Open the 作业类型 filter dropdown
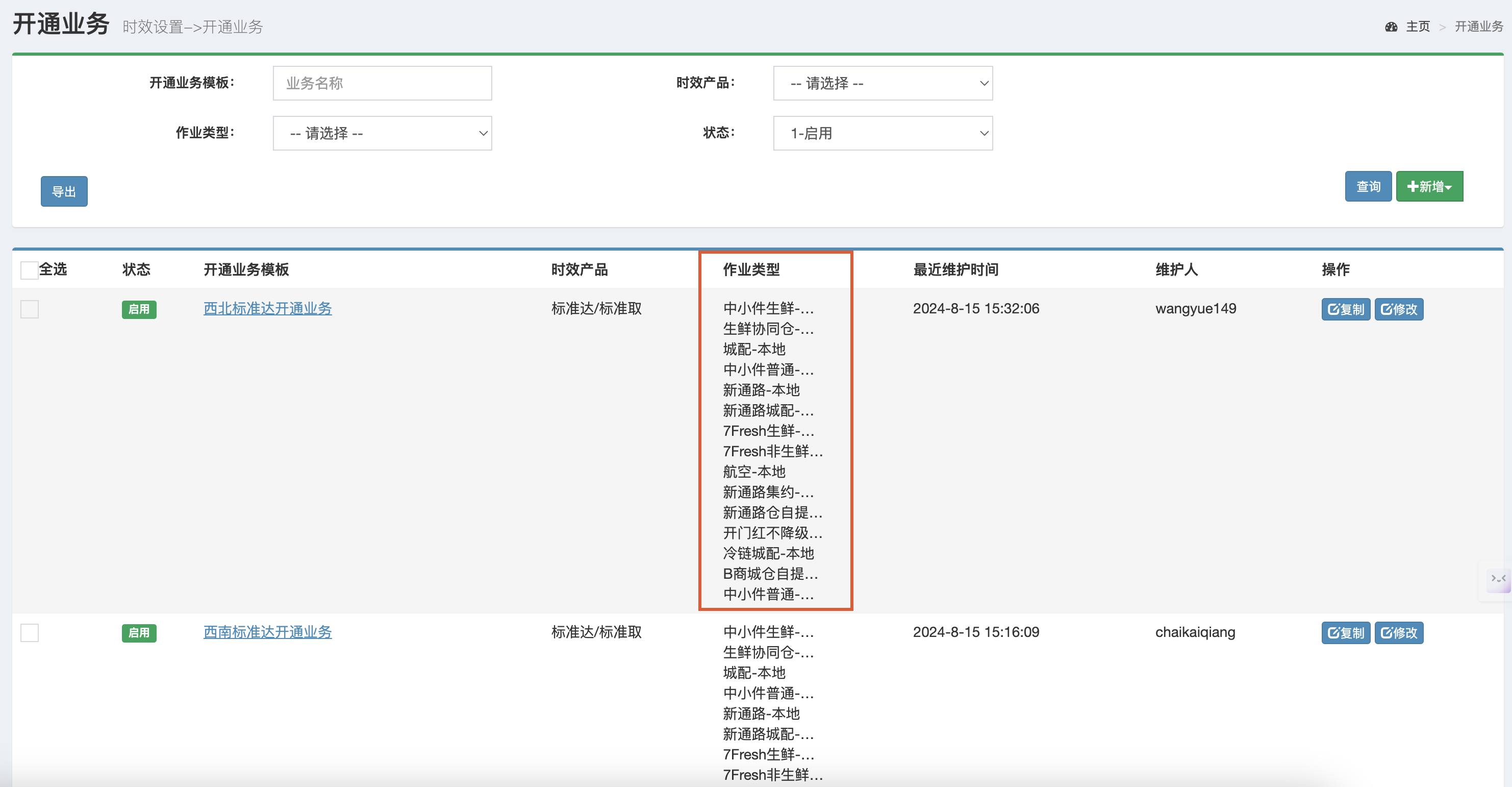The image size is (1512, 787). (x=382, y=133)
